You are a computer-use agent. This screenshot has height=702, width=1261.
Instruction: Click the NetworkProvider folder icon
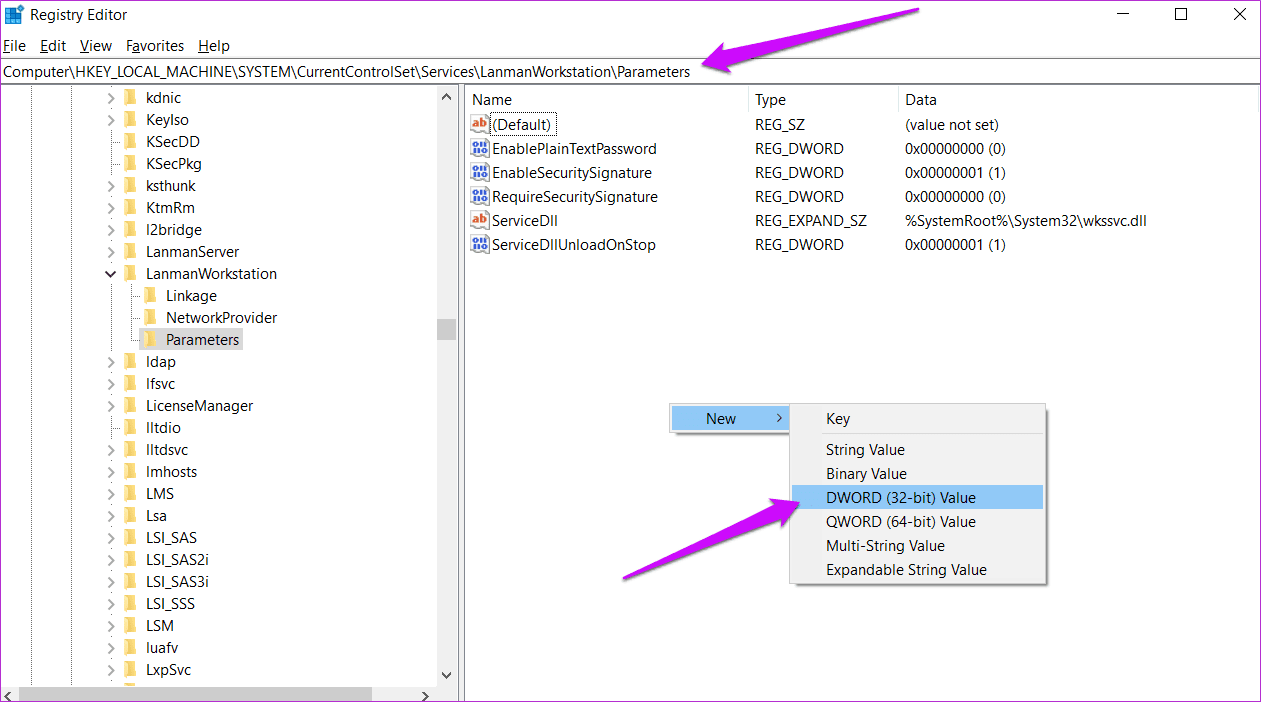point(150,317)
